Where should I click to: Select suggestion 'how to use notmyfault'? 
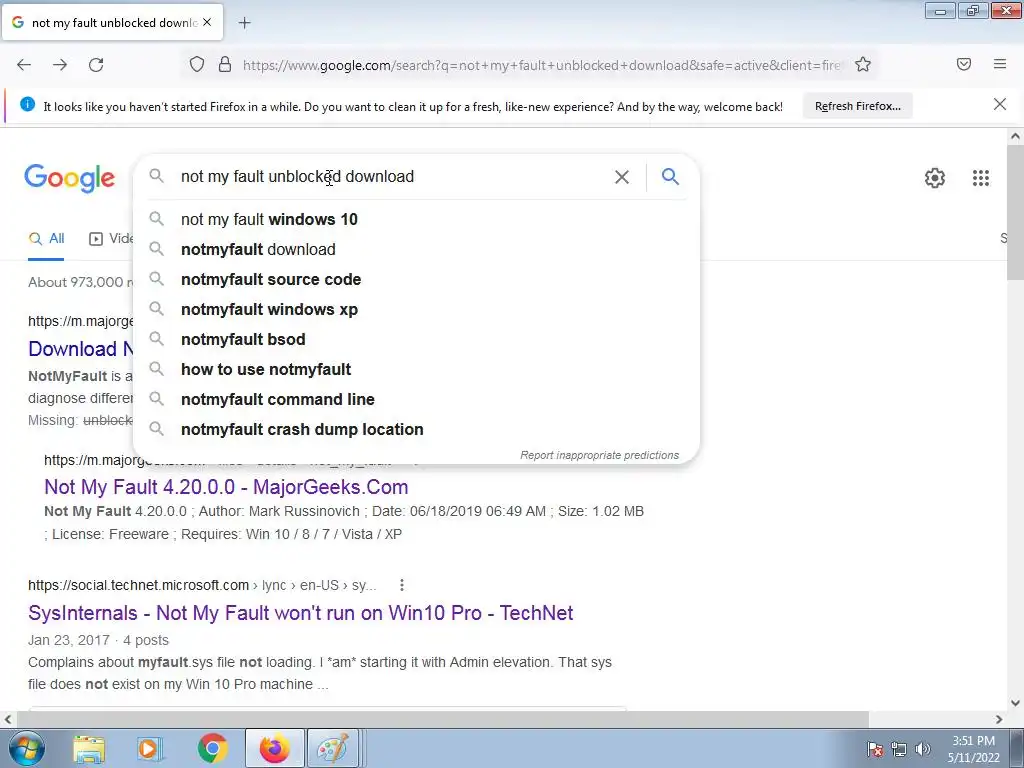(416, 370)
